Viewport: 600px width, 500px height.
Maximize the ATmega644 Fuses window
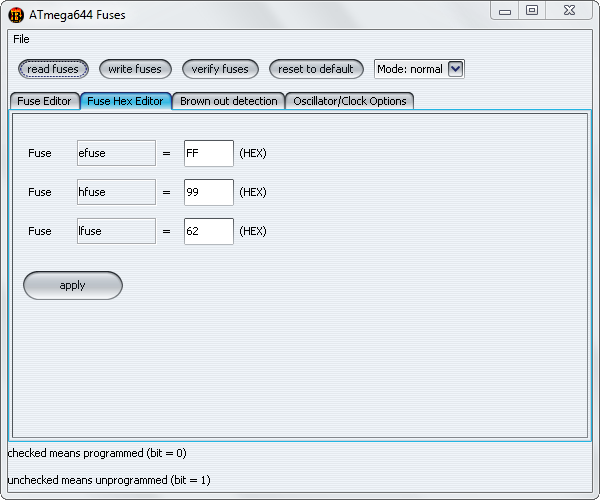(532, 11)
